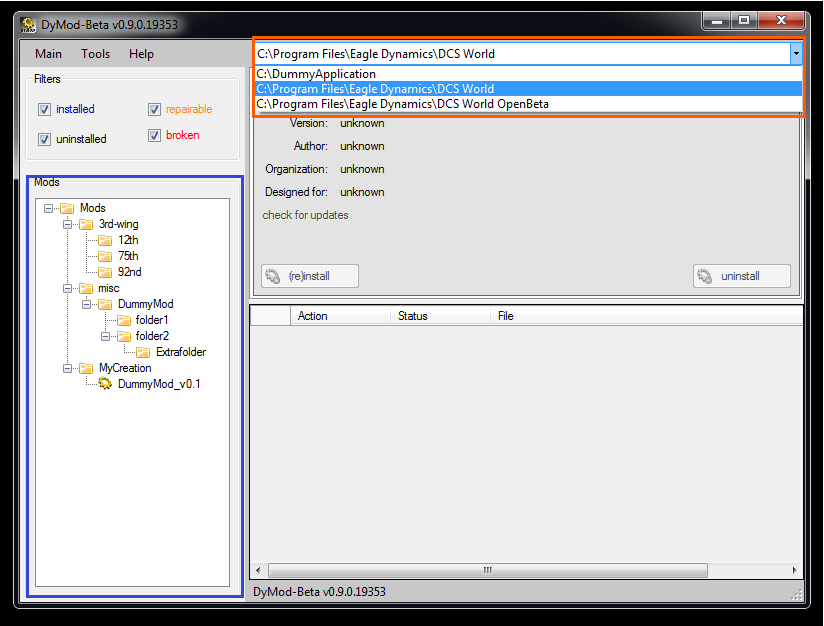824x626 pixels.
Task: Click the 3rd-wing folder icon
Action: (x=86, y=224)
